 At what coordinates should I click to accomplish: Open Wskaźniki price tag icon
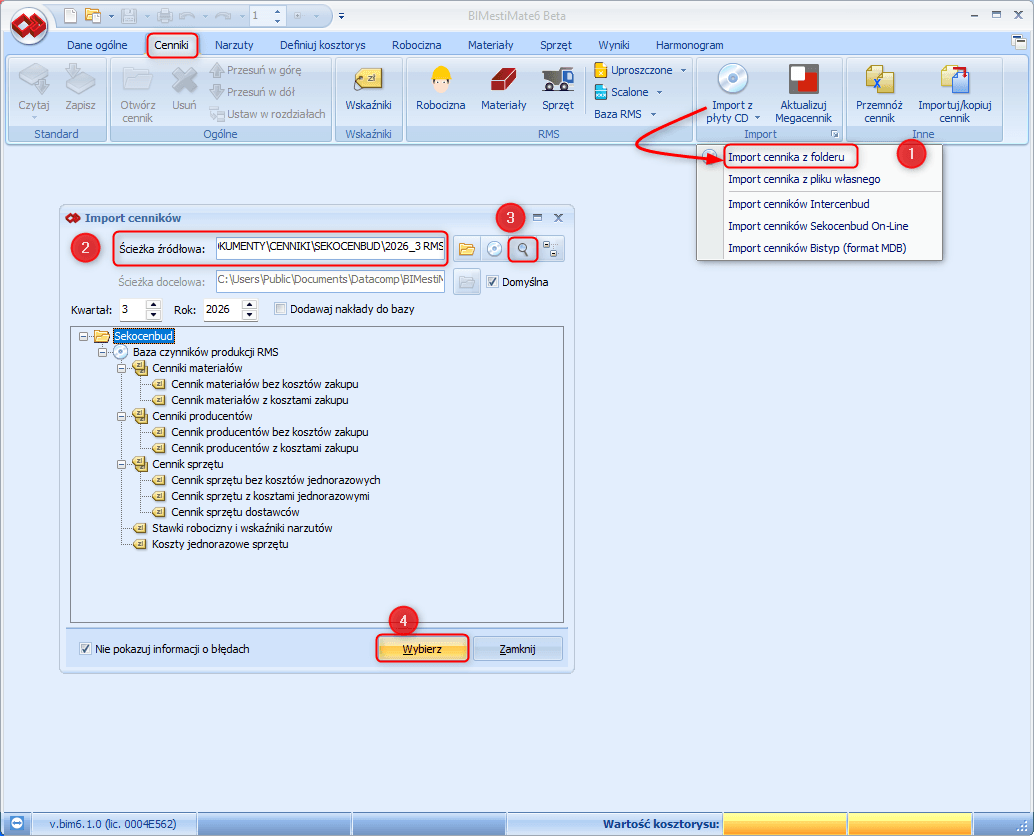[368, 79]
